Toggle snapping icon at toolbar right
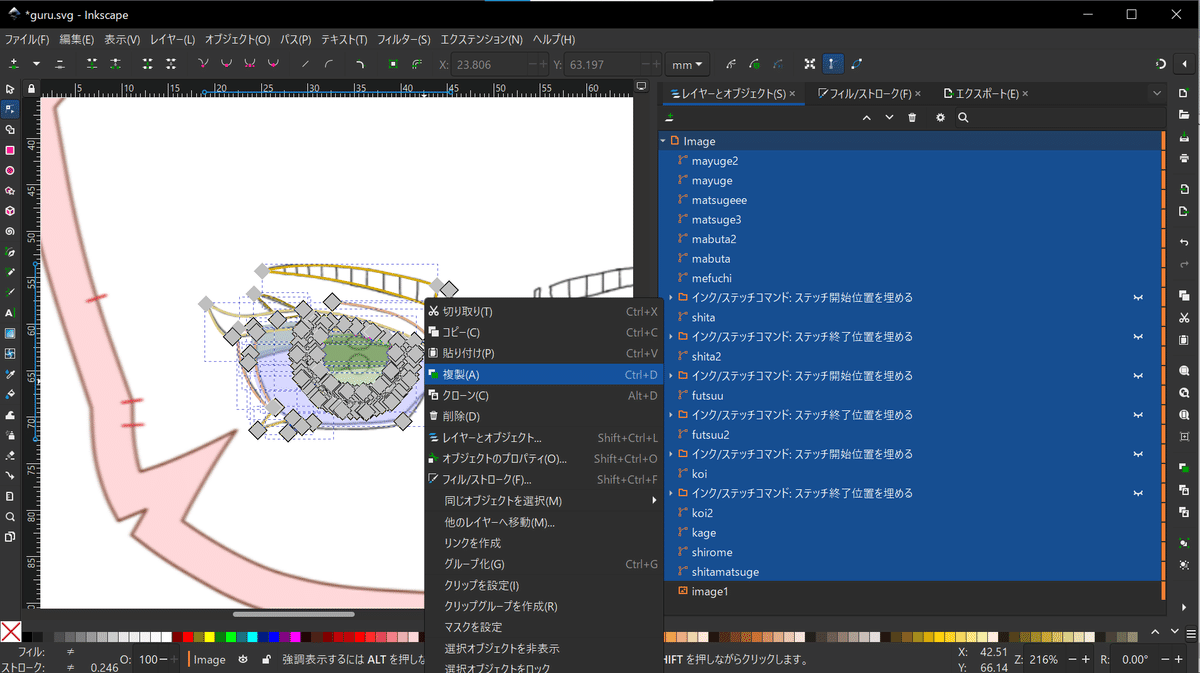 pos(1161,64)
